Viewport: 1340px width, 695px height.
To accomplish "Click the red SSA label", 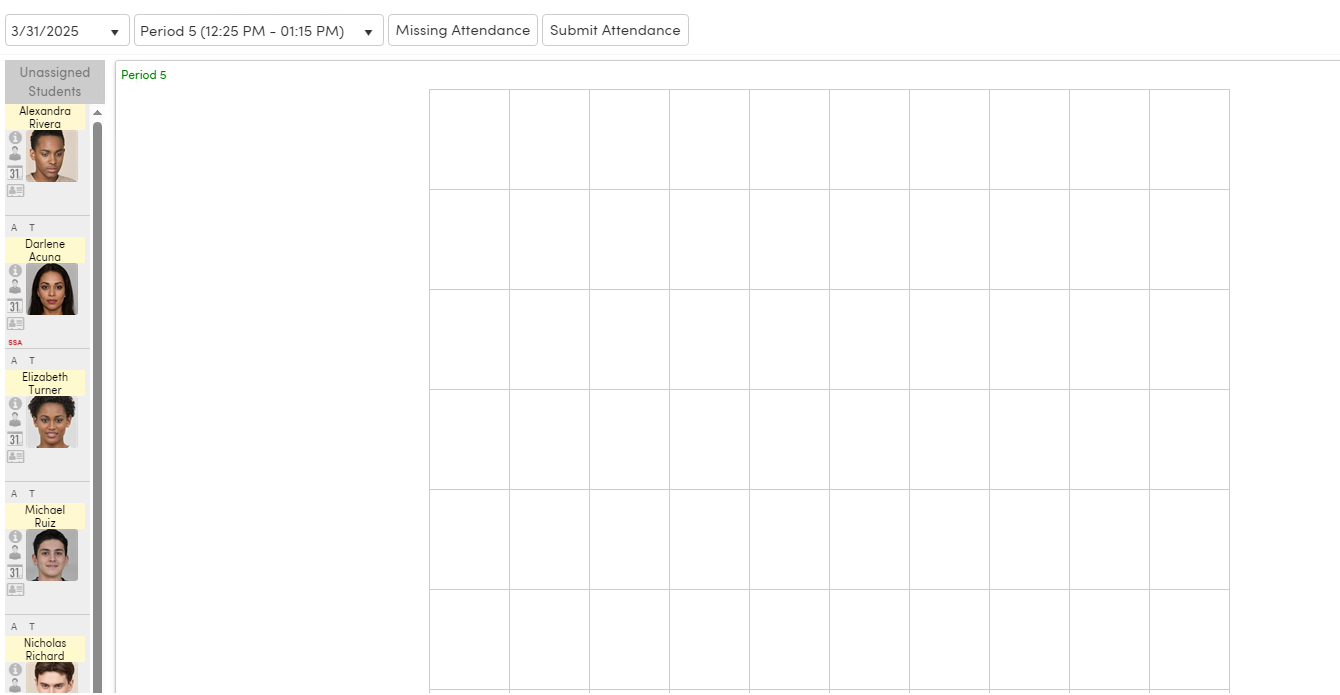I will (x=15, y=343).
